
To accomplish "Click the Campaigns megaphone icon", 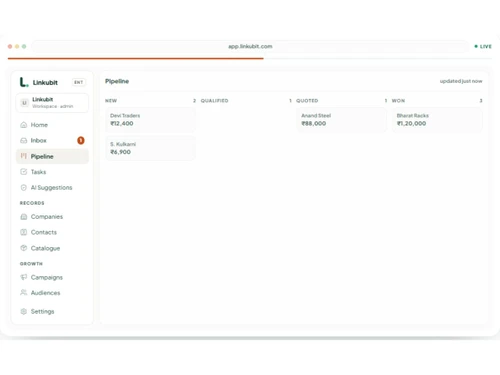I will pyautogui.click(x=24, y=277).
